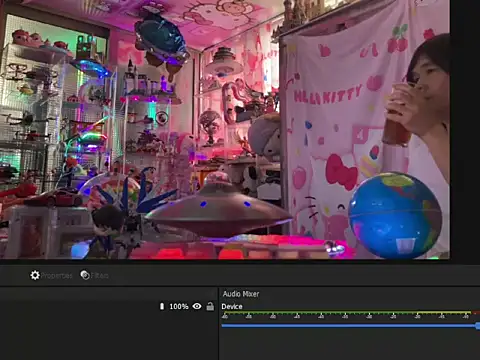480x360 pixels.
Task: Click the Device audio source label
Action: [232, 306]
